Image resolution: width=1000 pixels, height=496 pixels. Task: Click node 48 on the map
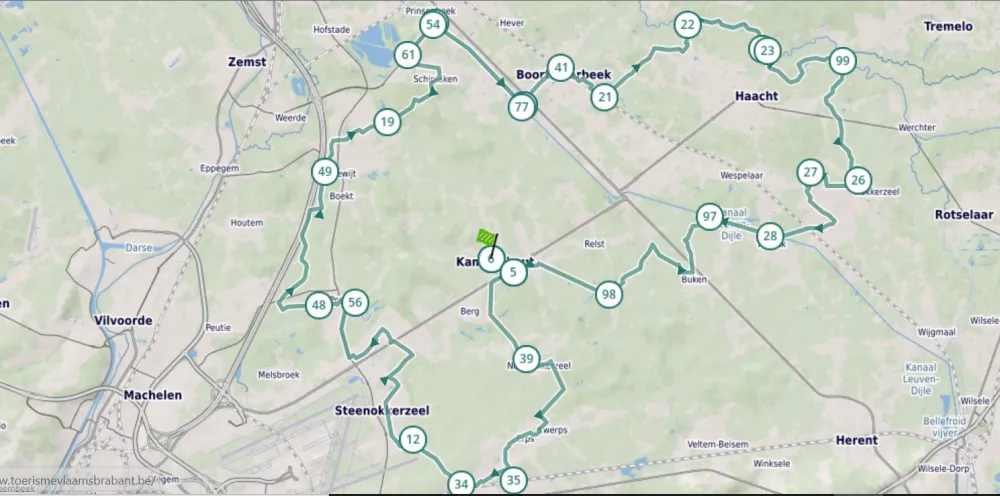pos(319,306)
